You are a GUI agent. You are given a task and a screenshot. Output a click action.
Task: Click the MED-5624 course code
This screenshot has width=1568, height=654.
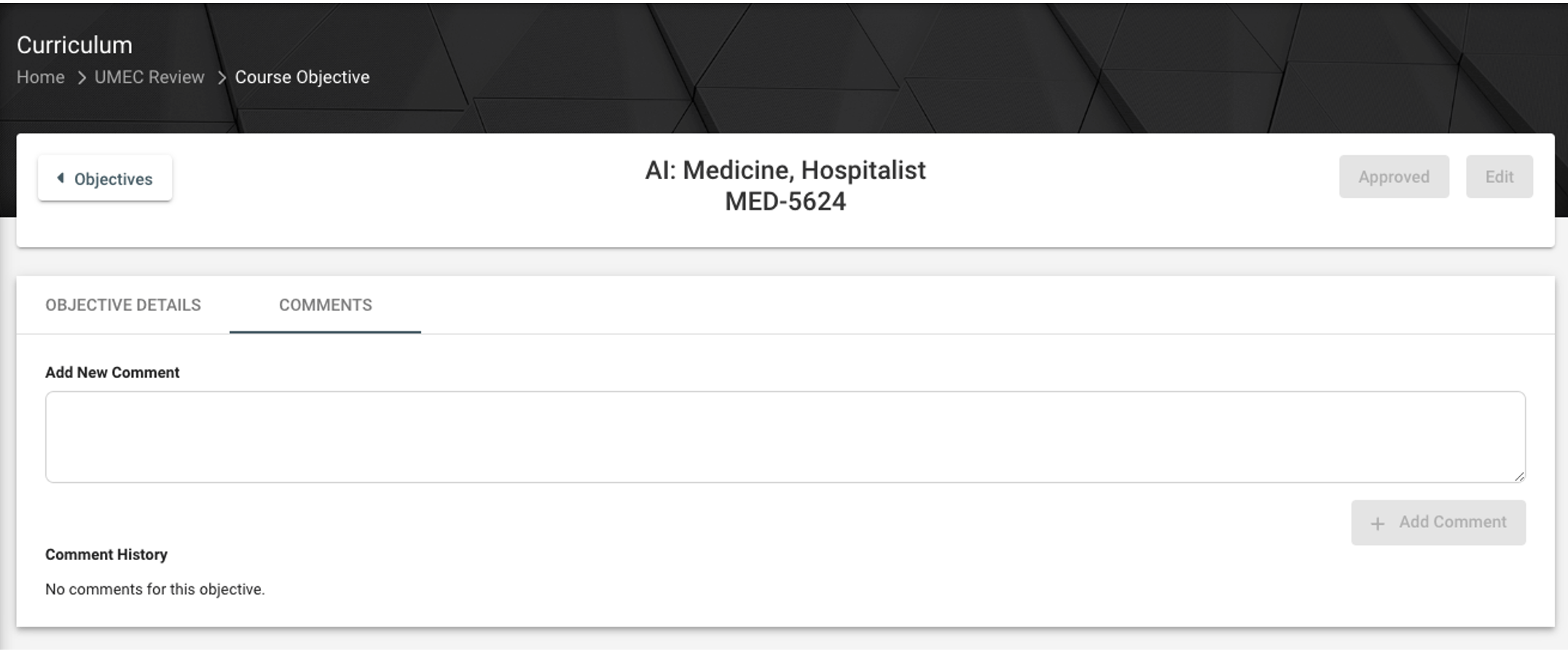785,202
